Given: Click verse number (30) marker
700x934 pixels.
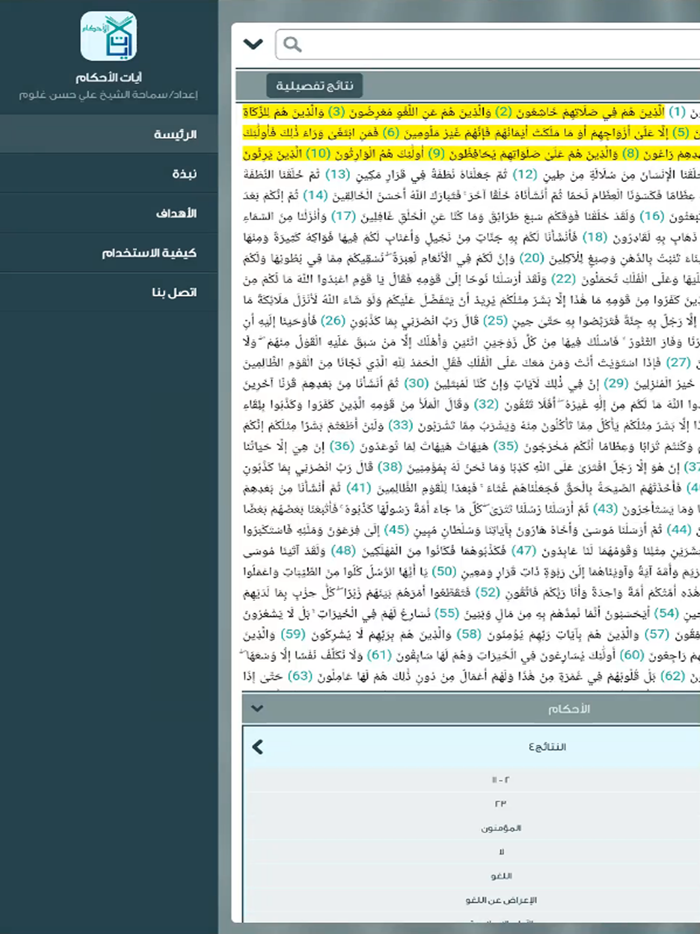Looking at the screenshot, I should point(417,383).
